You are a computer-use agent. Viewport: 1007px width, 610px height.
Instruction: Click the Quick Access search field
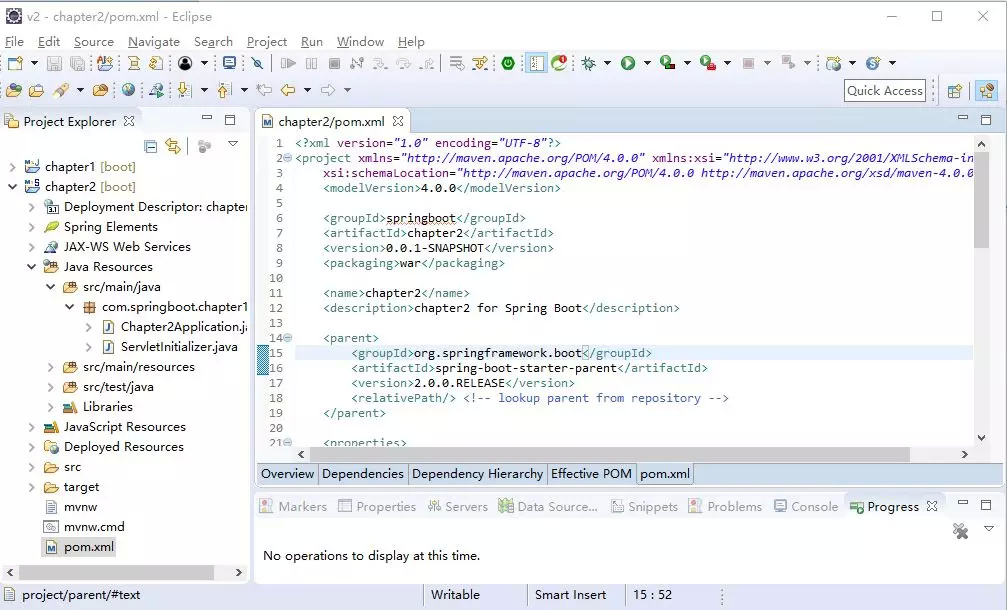(884, 91)
